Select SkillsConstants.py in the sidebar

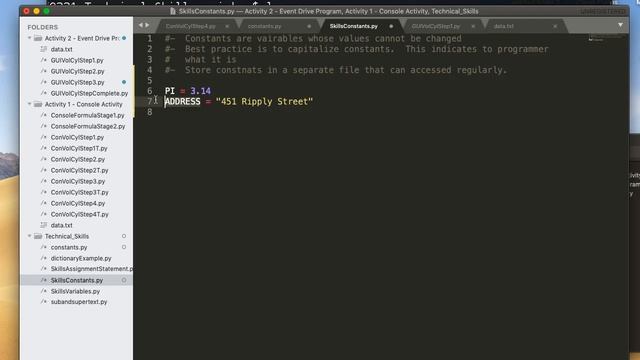click(x=76, y=280)
